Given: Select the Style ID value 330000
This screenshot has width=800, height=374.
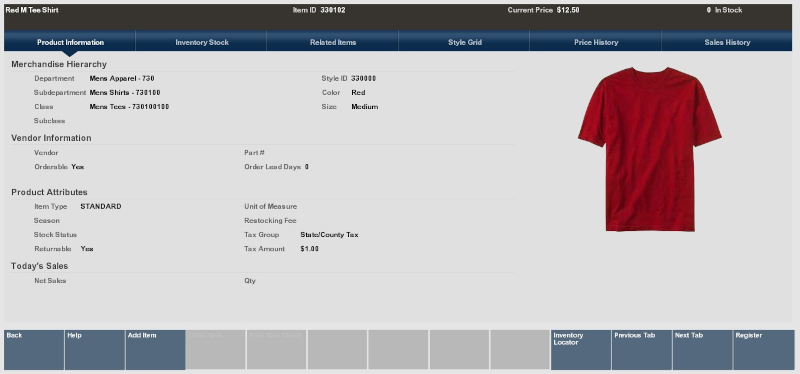Looking at the screenshot, I should point(363,79).
